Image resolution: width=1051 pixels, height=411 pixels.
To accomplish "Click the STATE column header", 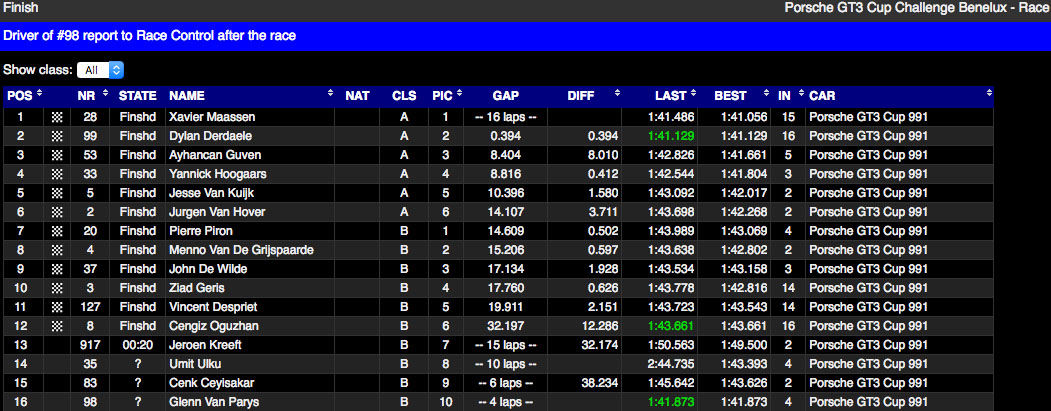I will pos(138,96).
